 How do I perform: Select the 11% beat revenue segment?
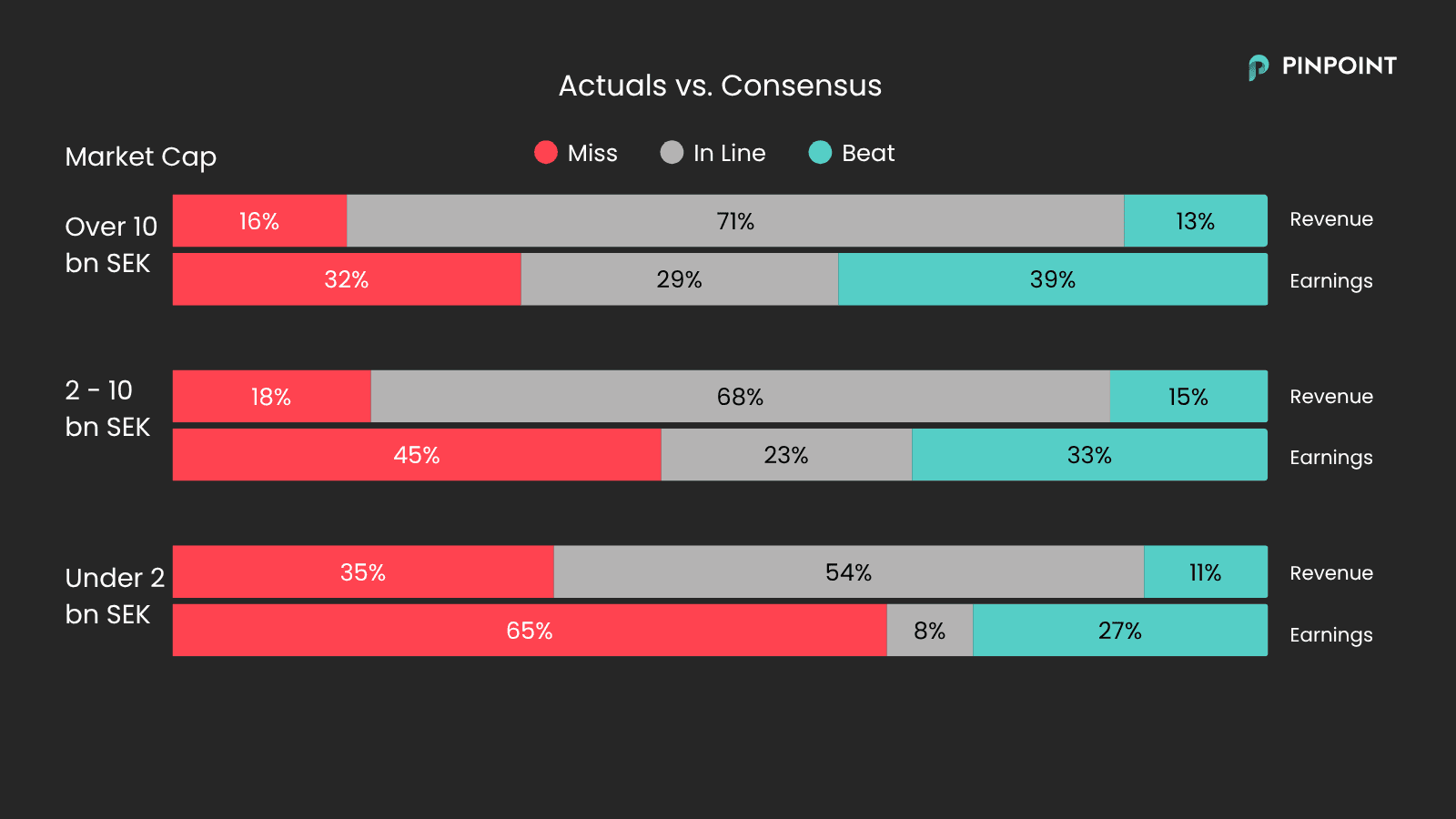point(1206,571)
